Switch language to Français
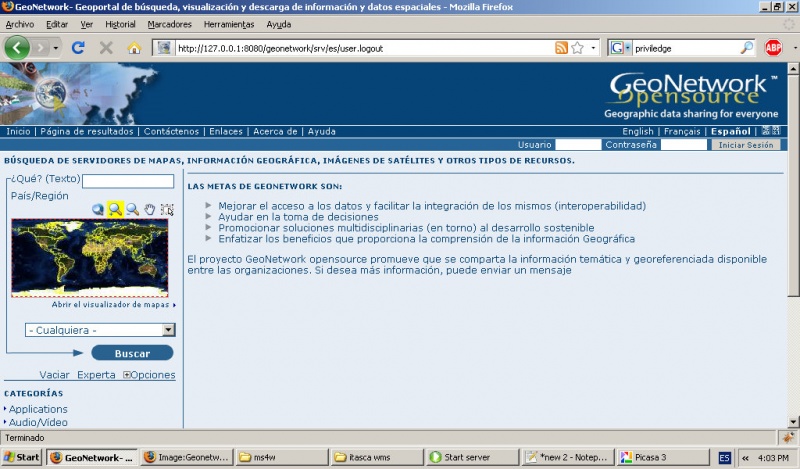800x469 pixels. coord(682,131)
